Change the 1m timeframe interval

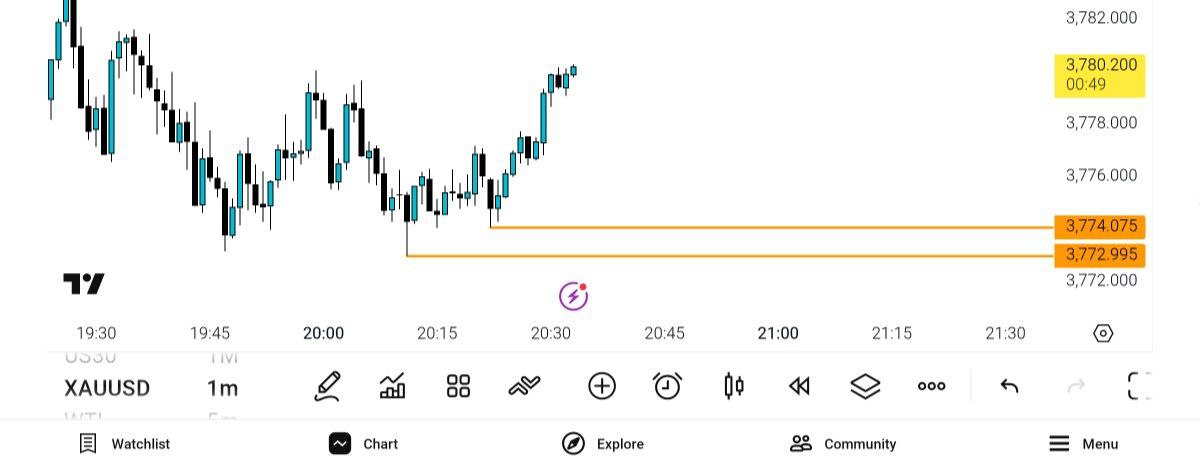pyautogui.click(x=222, y=388)
